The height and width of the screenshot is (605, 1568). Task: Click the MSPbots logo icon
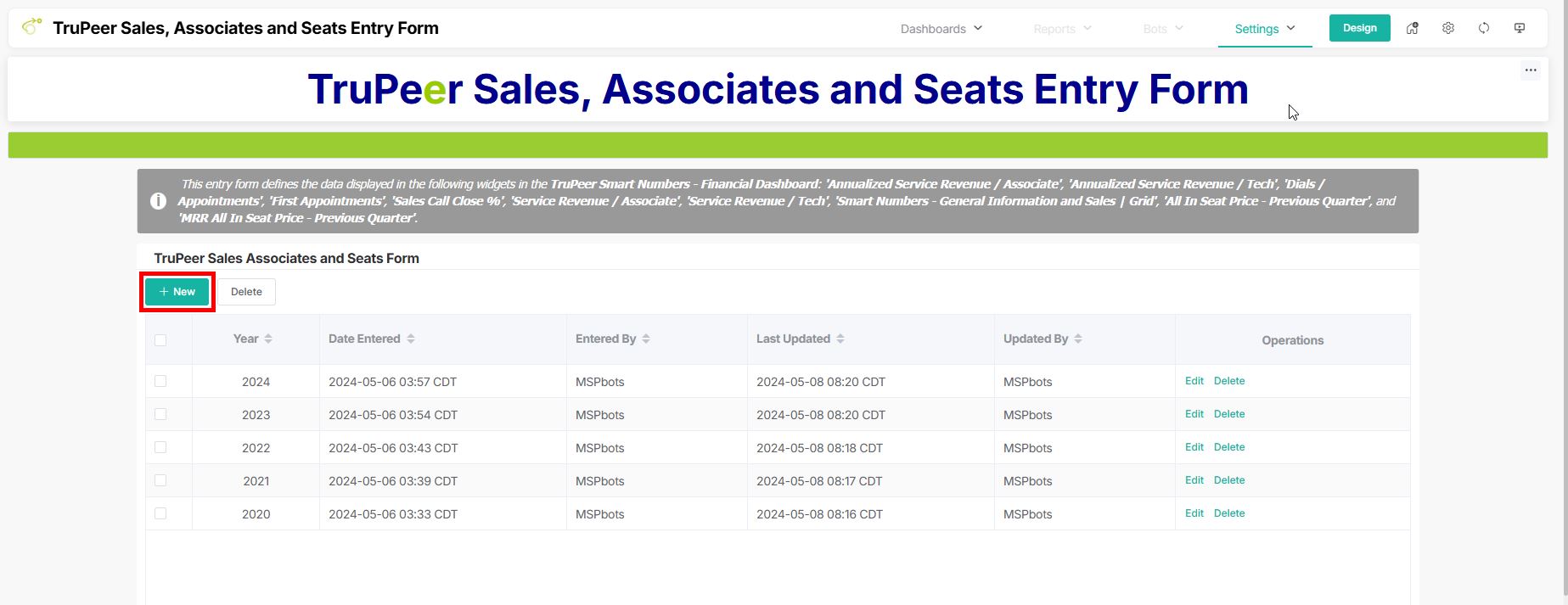pos(31,26)
